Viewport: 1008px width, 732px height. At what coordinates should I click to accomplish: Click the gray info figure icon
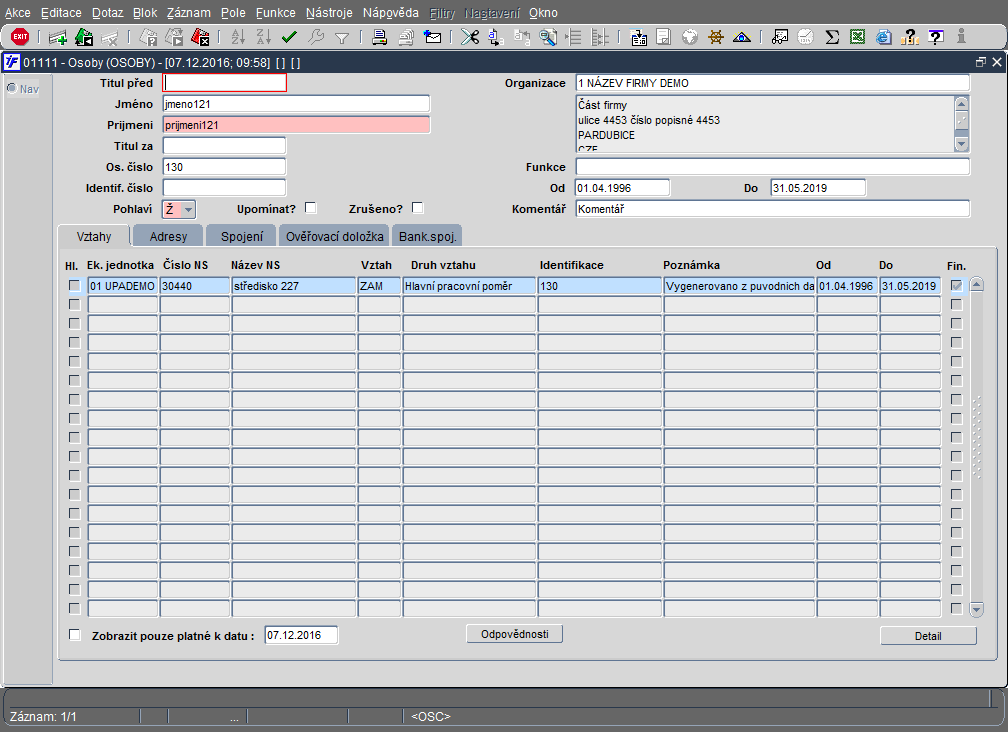click(x=961, y=36)
